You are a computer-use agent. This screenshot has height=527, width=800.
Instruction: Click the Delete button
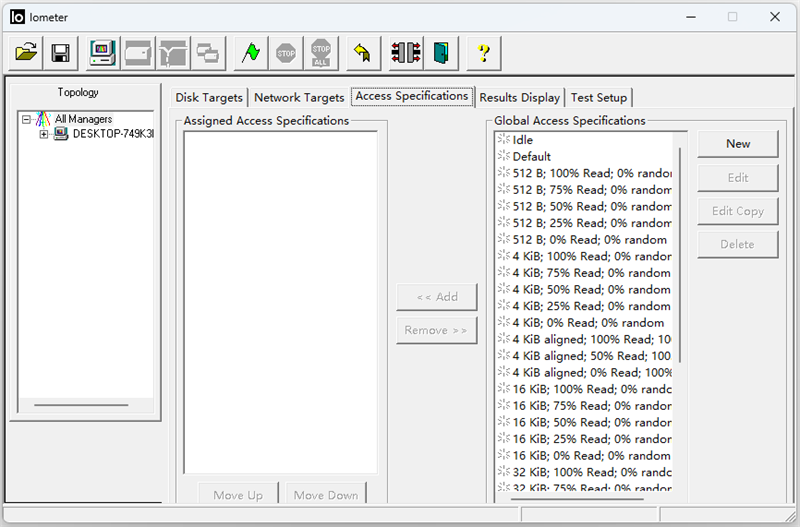pyautogui.click(x=738, y=244)
